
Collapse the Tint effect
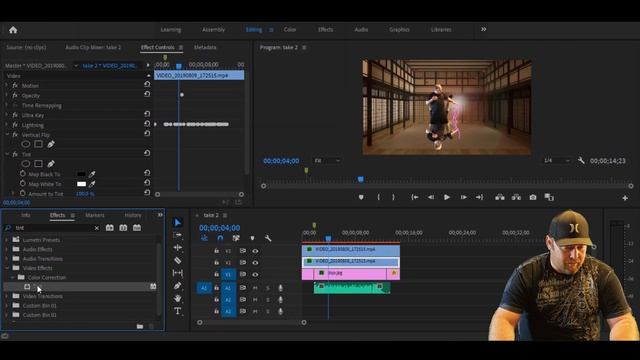(7, 154)
